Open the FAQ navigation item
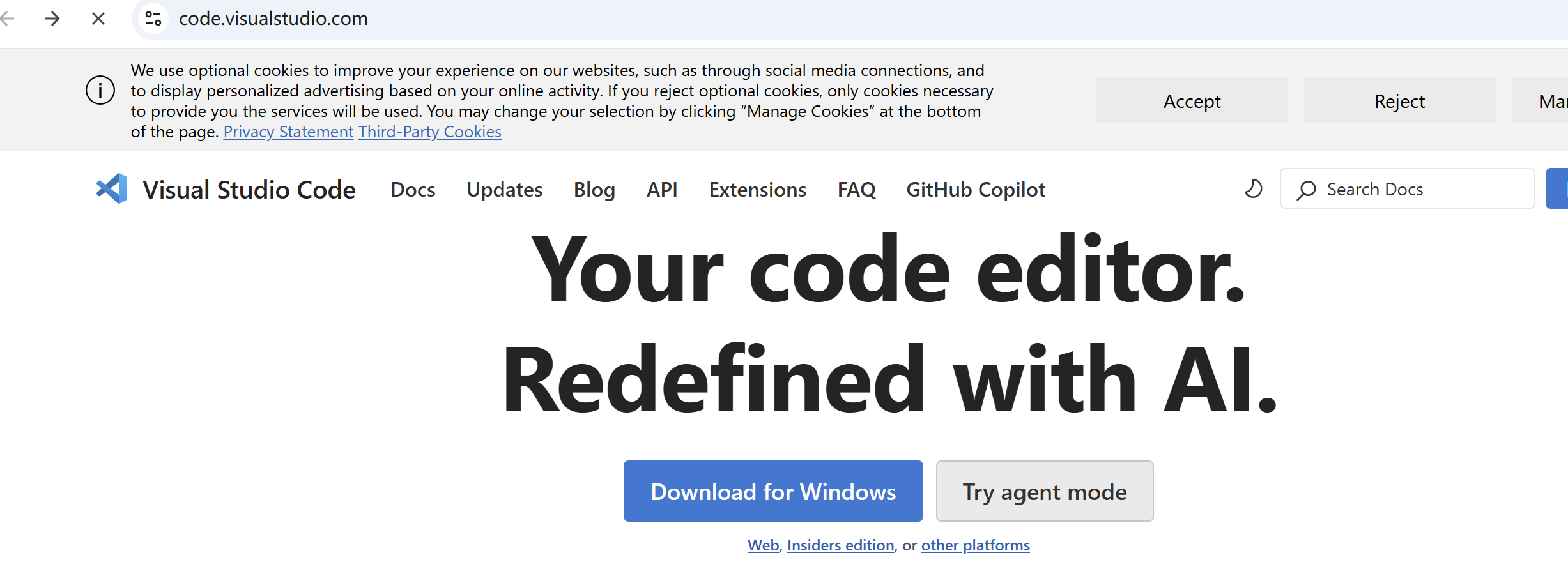1568x569 pixels. pyautogui.click(x=857, y=190)
